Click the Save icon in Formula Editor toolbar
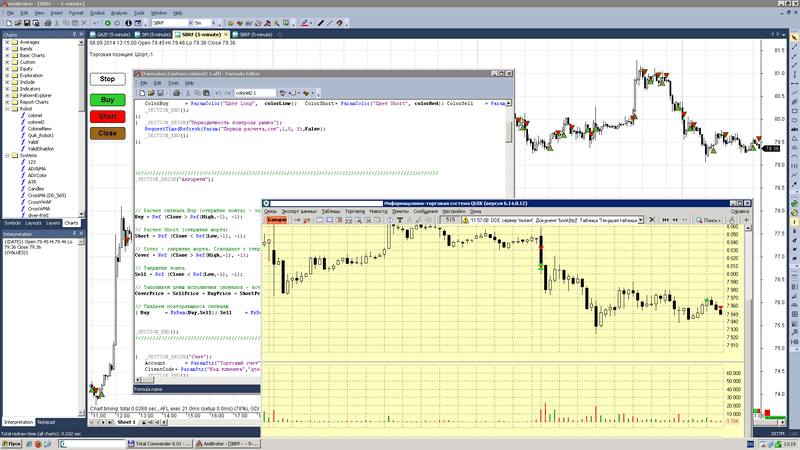 tap(160, 93)
